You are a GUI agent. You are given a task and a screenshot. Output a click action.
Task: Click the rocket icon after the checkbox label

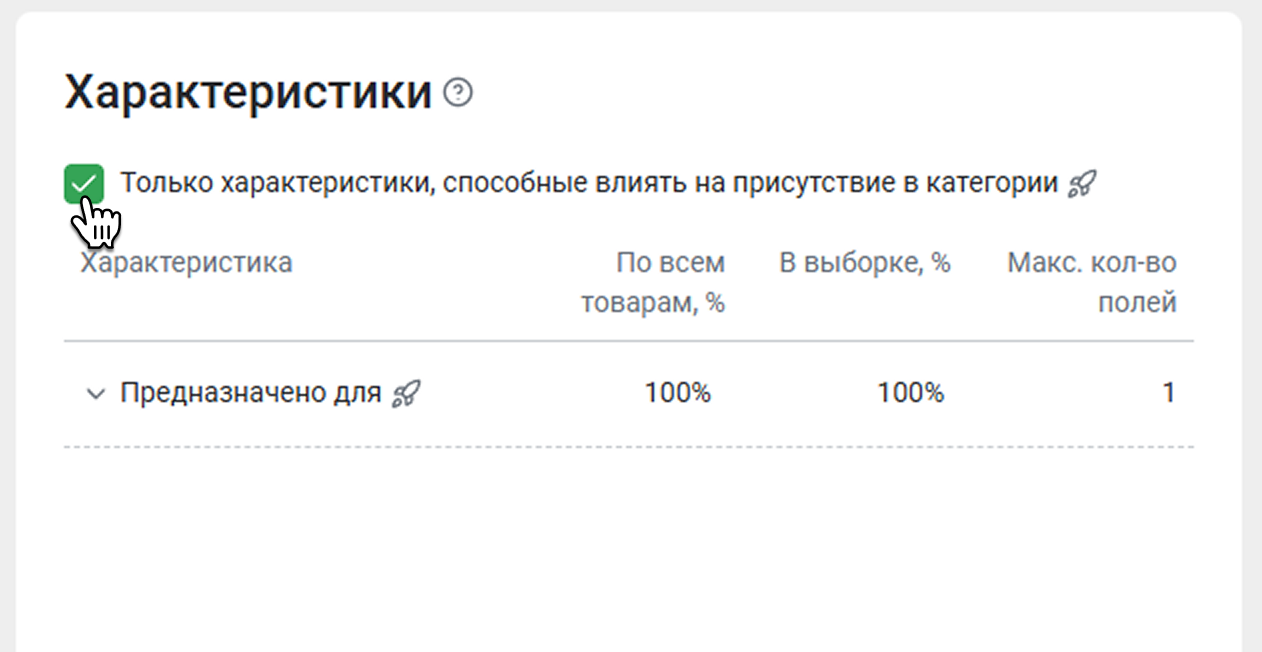pyautogui.click(x=1082, y=184)
